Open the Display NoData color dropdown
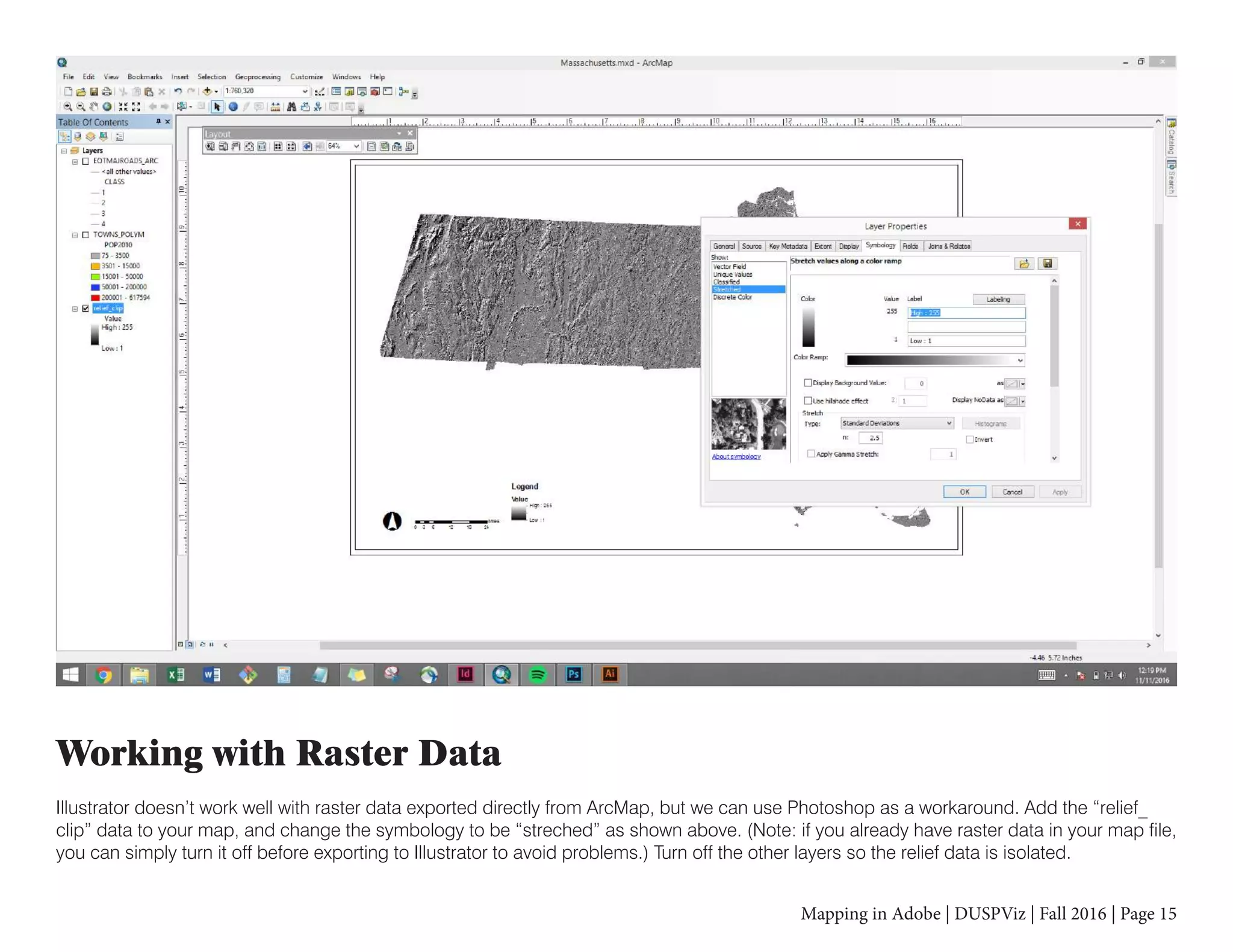Screen dimensions: 1233x952 tap(1022, 401)
